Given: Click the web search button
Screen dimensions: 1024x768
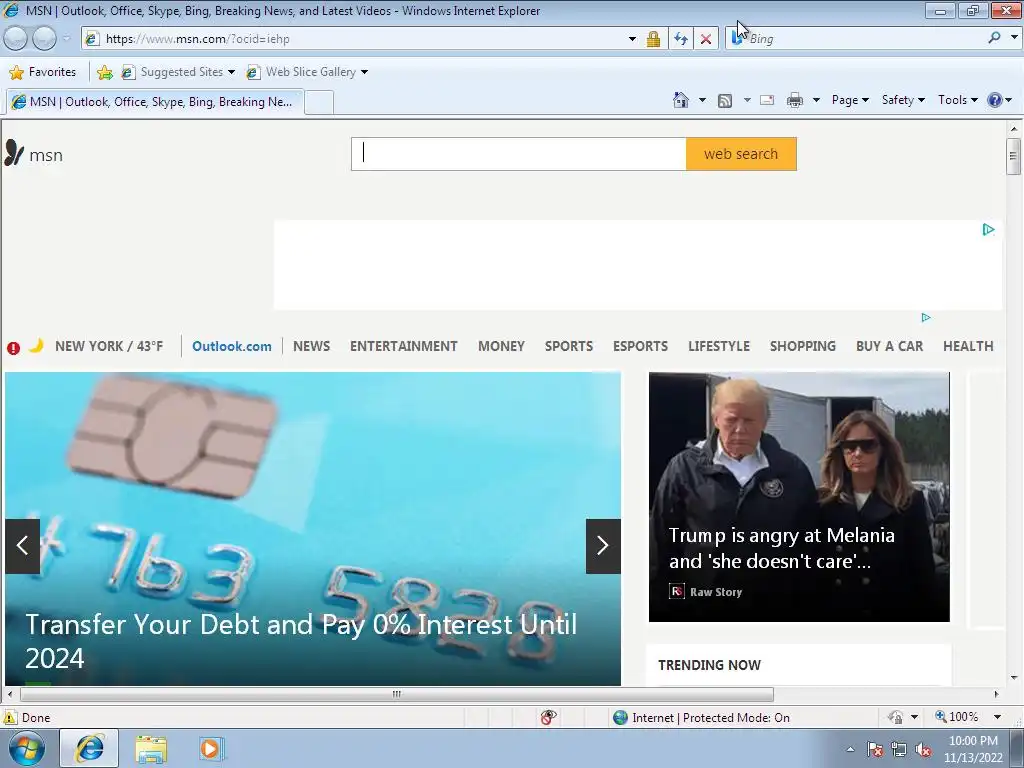Looking at the screenshot, I should click(741, 154).
